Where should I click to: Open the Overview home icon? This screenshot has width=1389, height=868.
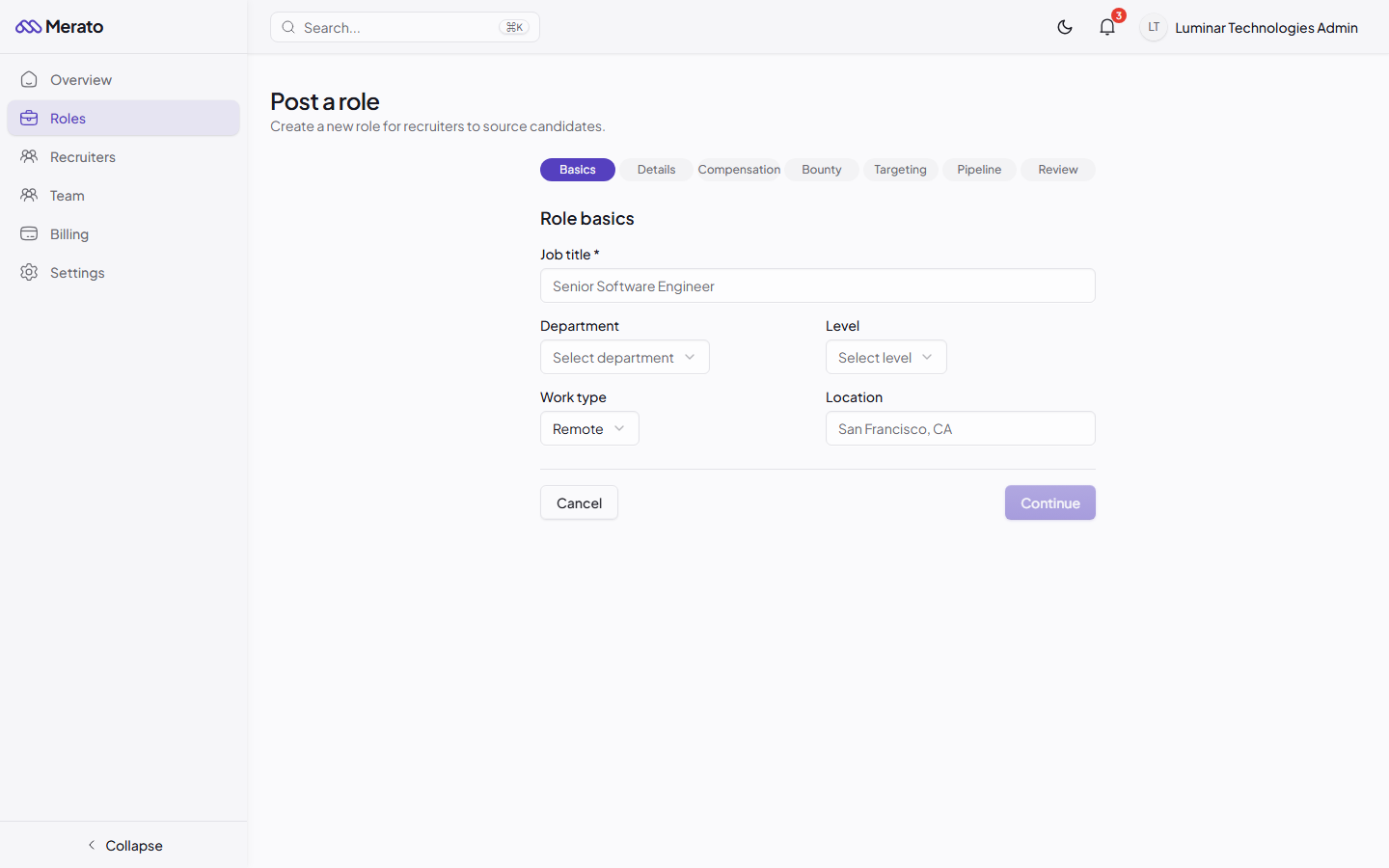(x=29, y=79)
